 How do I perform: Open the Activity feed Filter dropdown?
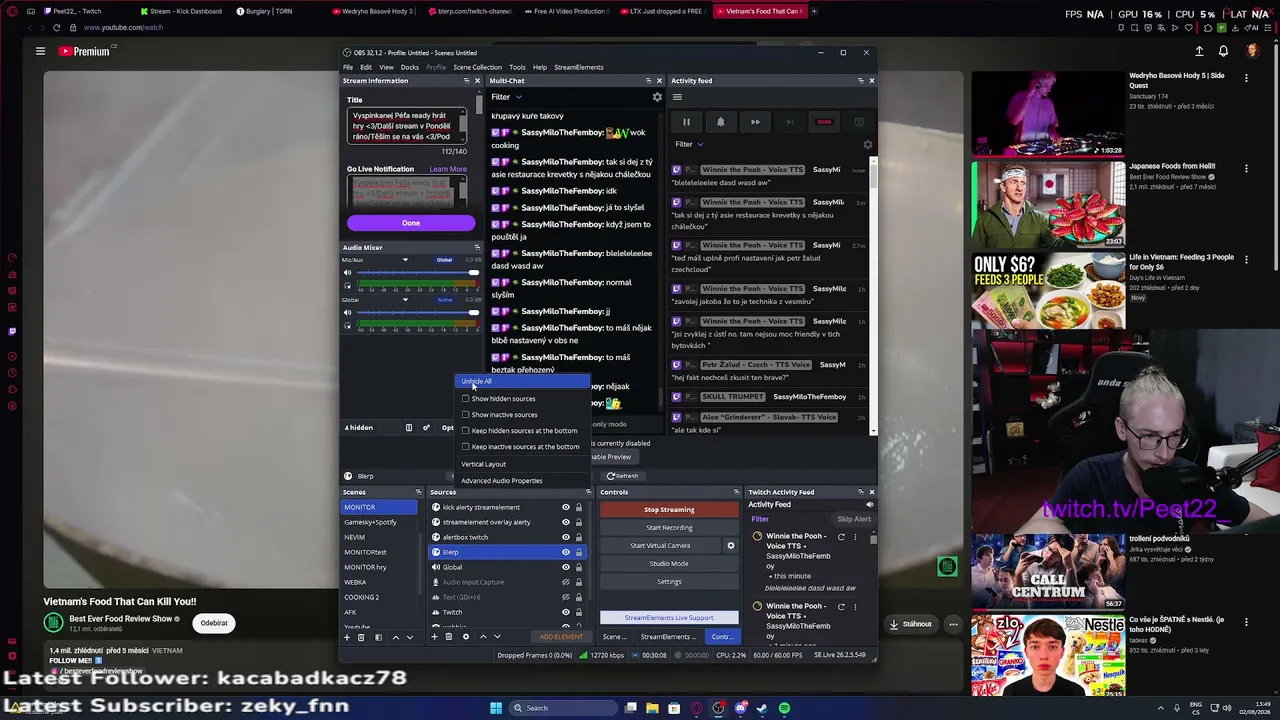pyautogui.click(x=689, y=144)
